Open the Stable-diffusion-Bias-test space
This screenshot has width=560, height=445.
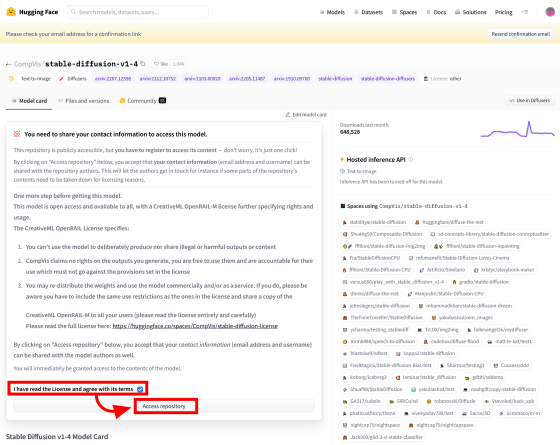pos(387,365)
